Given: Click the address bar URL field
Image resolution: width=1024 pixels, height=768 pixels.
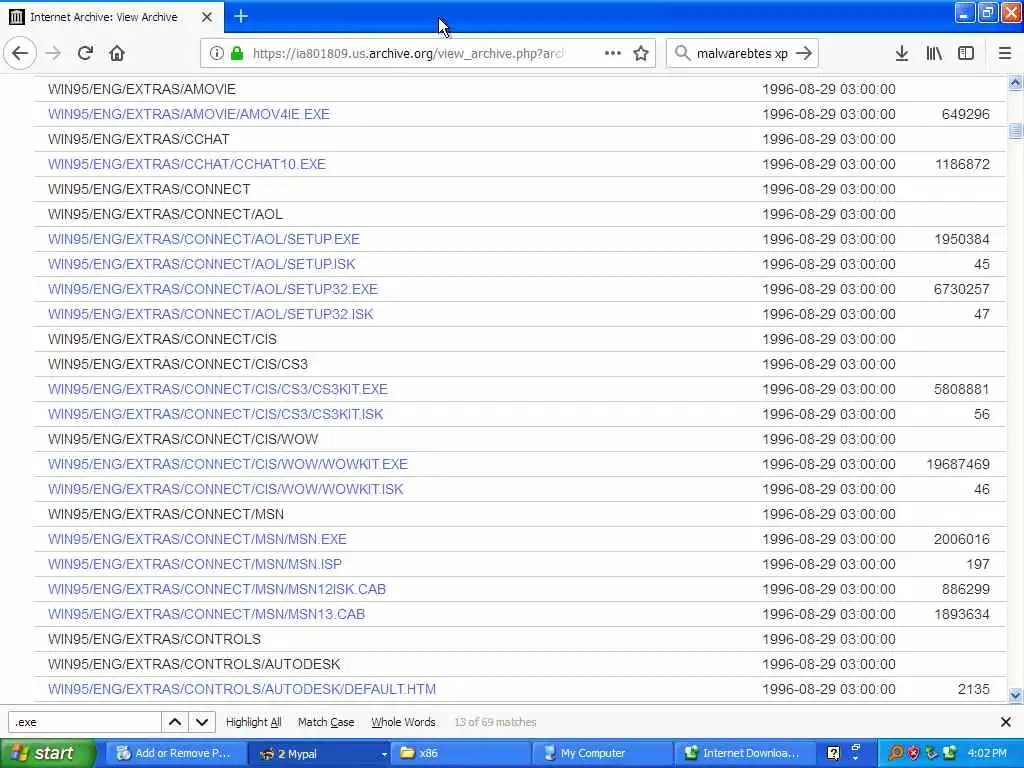Looking at the screenshot, I should pos(408,54).
